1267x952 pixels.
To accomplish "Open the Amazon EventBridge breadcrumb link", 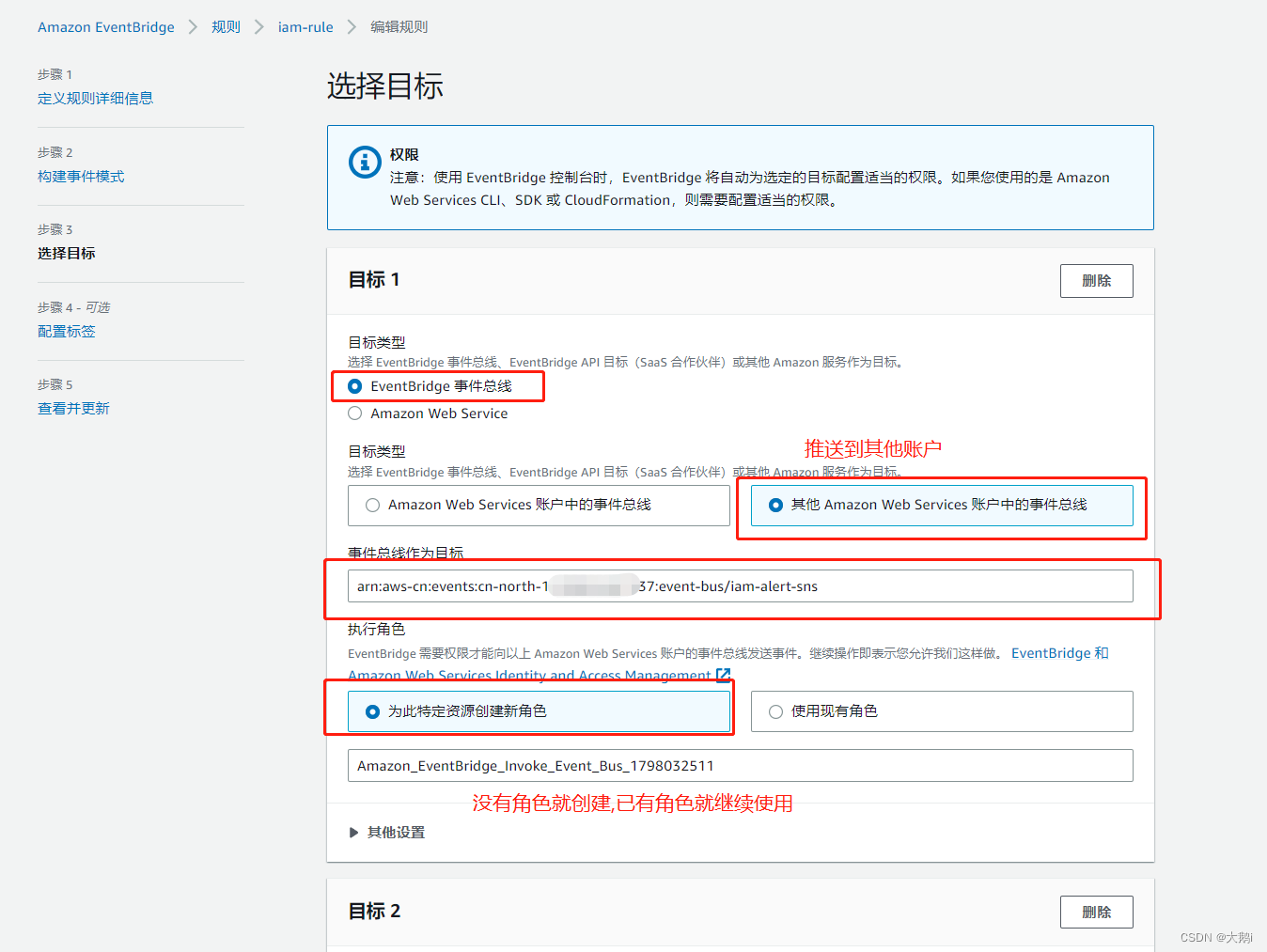I will click(105, 27).
